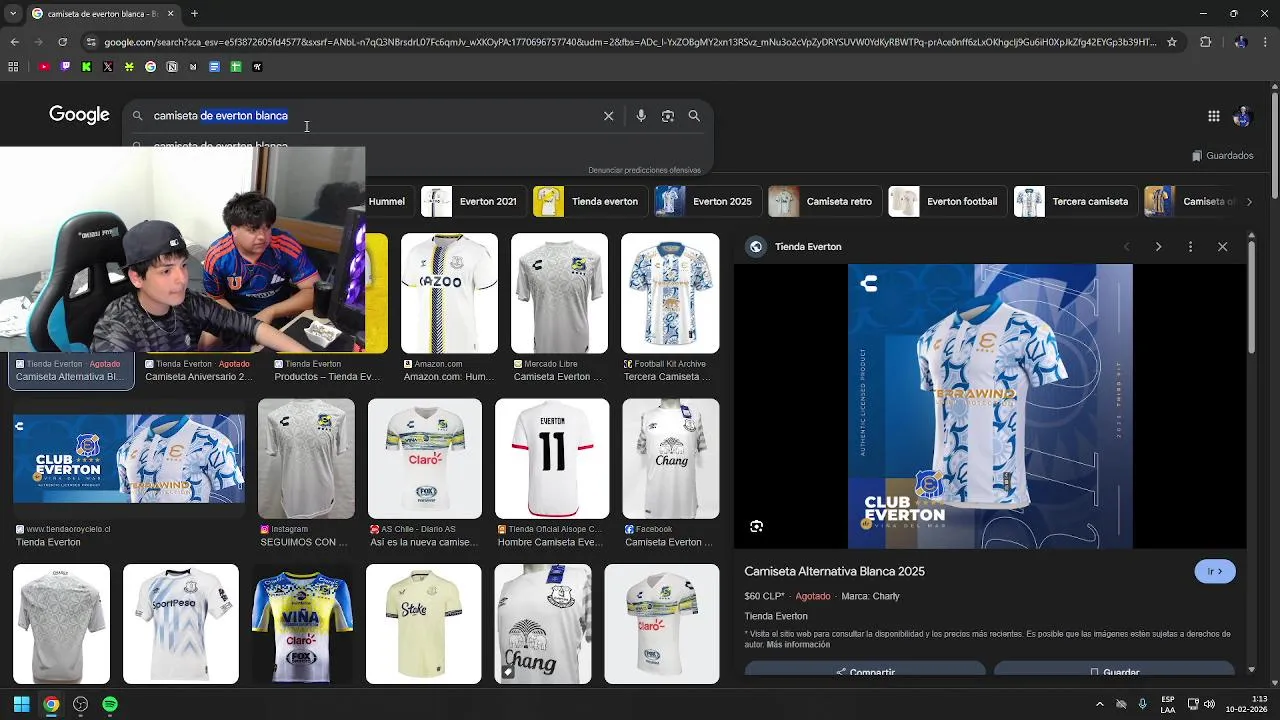Select the Everton football filter chip

coord(945,201)
